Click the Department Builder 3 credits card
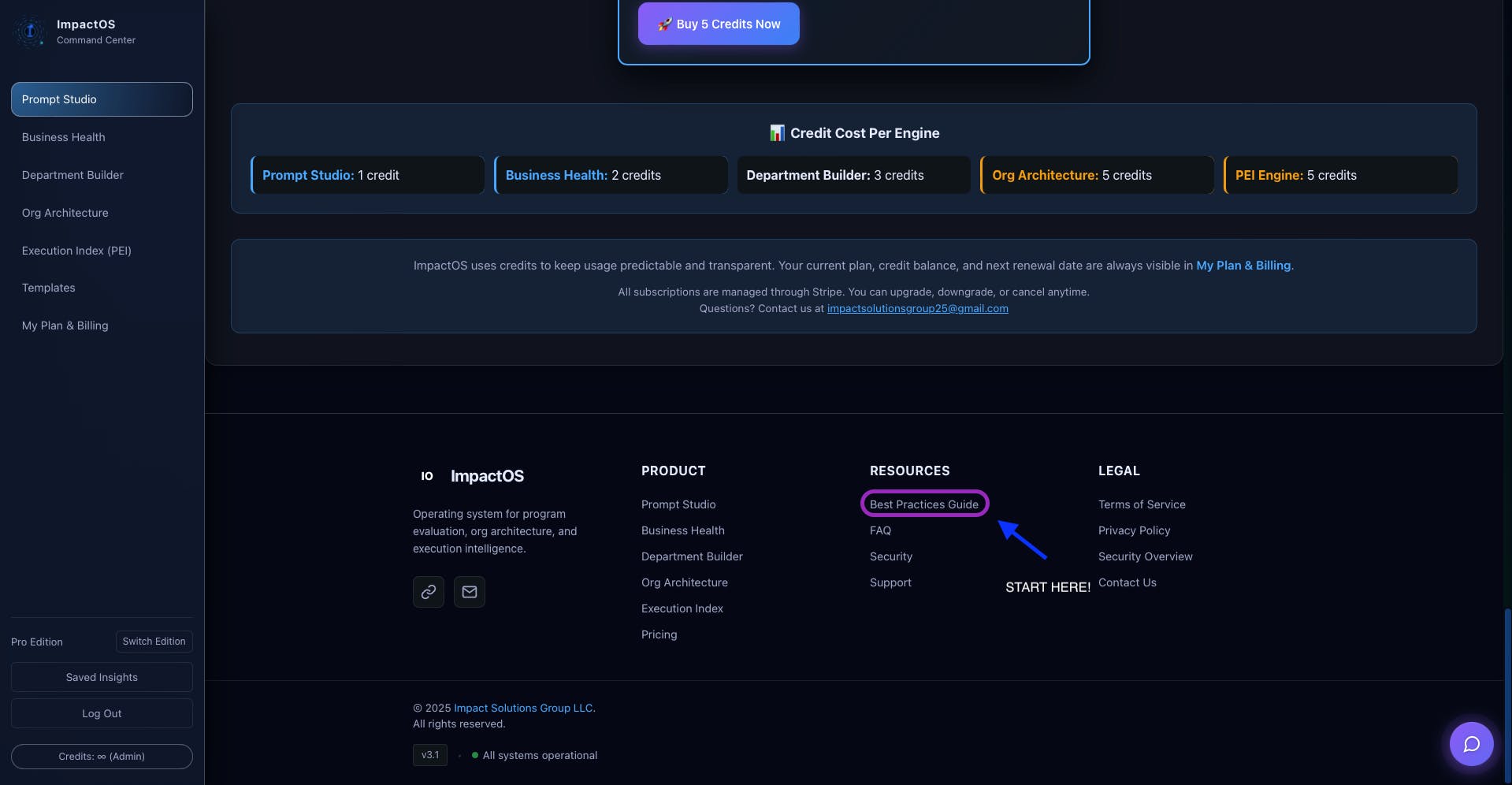The height and width of the screenshot is (785, 1512). (854, 175)
